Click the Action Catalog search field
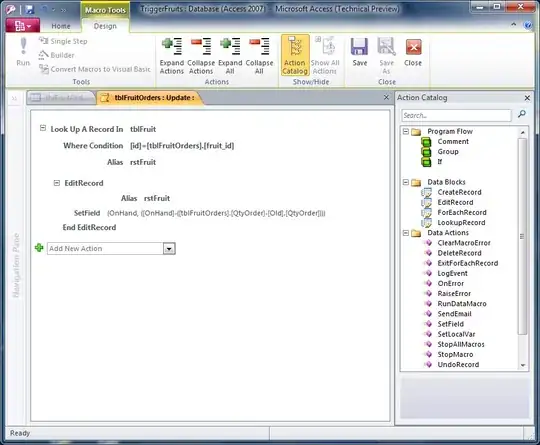540x445 pixels. click(457, 115)
